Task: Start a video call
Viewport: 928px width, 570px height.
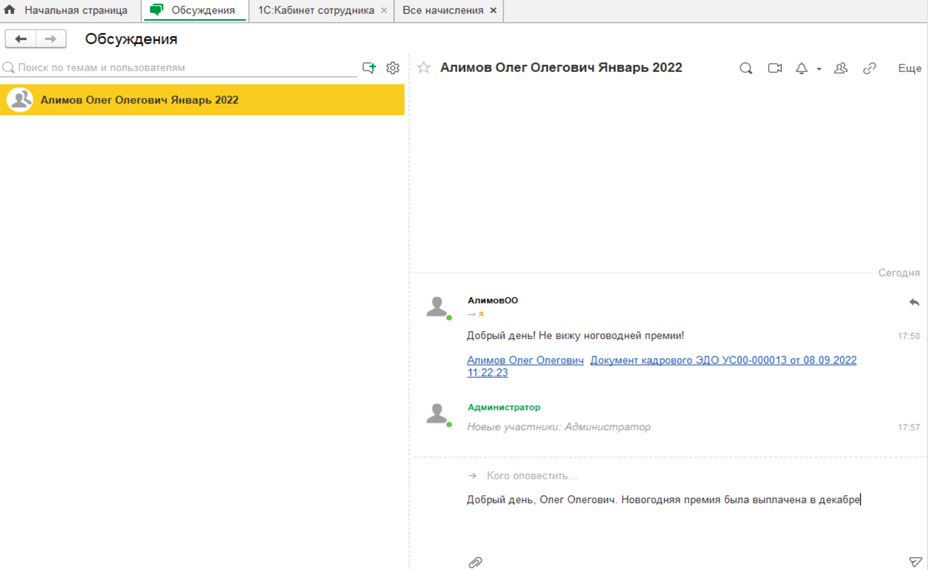Action: pos(775,69)
